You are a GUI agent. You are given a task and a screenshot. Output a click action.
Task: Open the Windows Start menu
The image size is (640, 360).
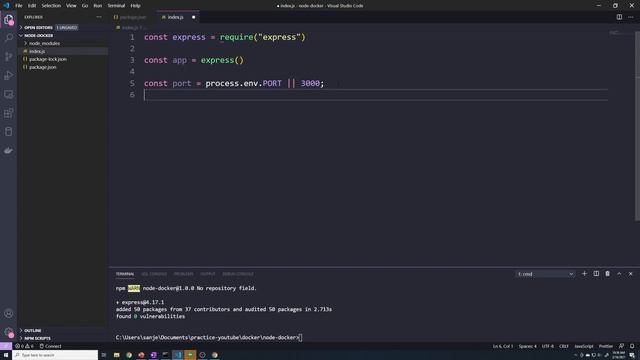coord(6,355)
